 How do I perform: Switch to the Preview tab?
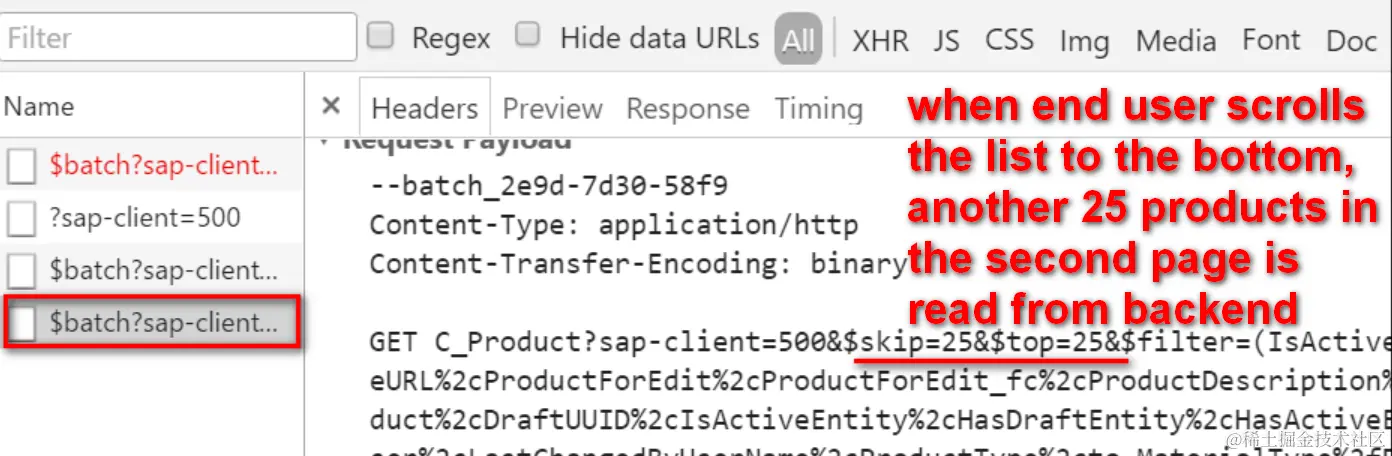(x=552, y=108)
